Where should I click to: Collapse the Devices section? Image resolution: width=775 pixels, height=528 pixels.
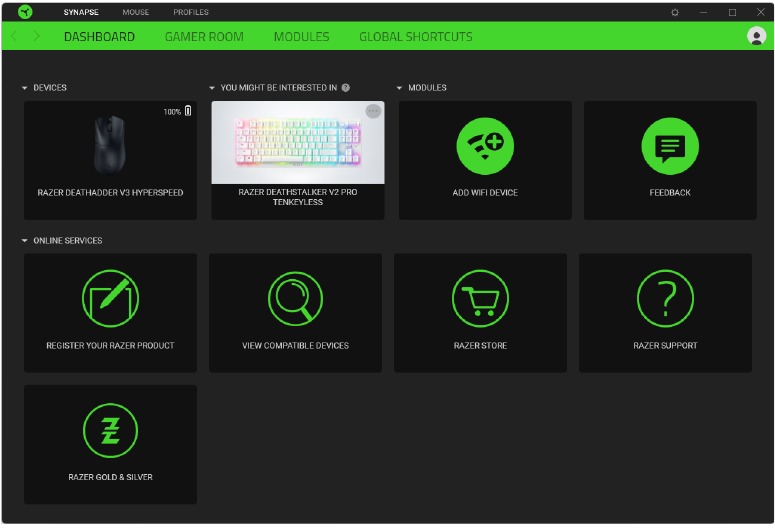[24, 88]
